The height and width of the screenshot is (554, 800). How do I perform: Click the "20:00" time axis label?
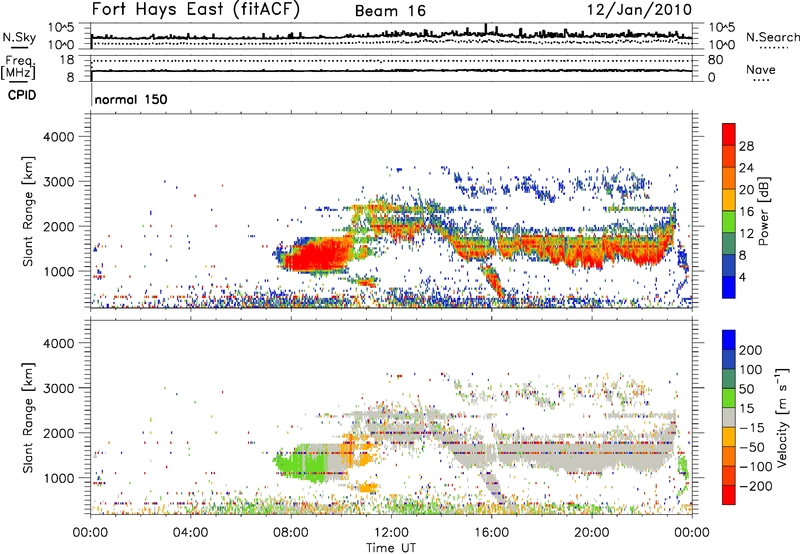pos(592,533)
